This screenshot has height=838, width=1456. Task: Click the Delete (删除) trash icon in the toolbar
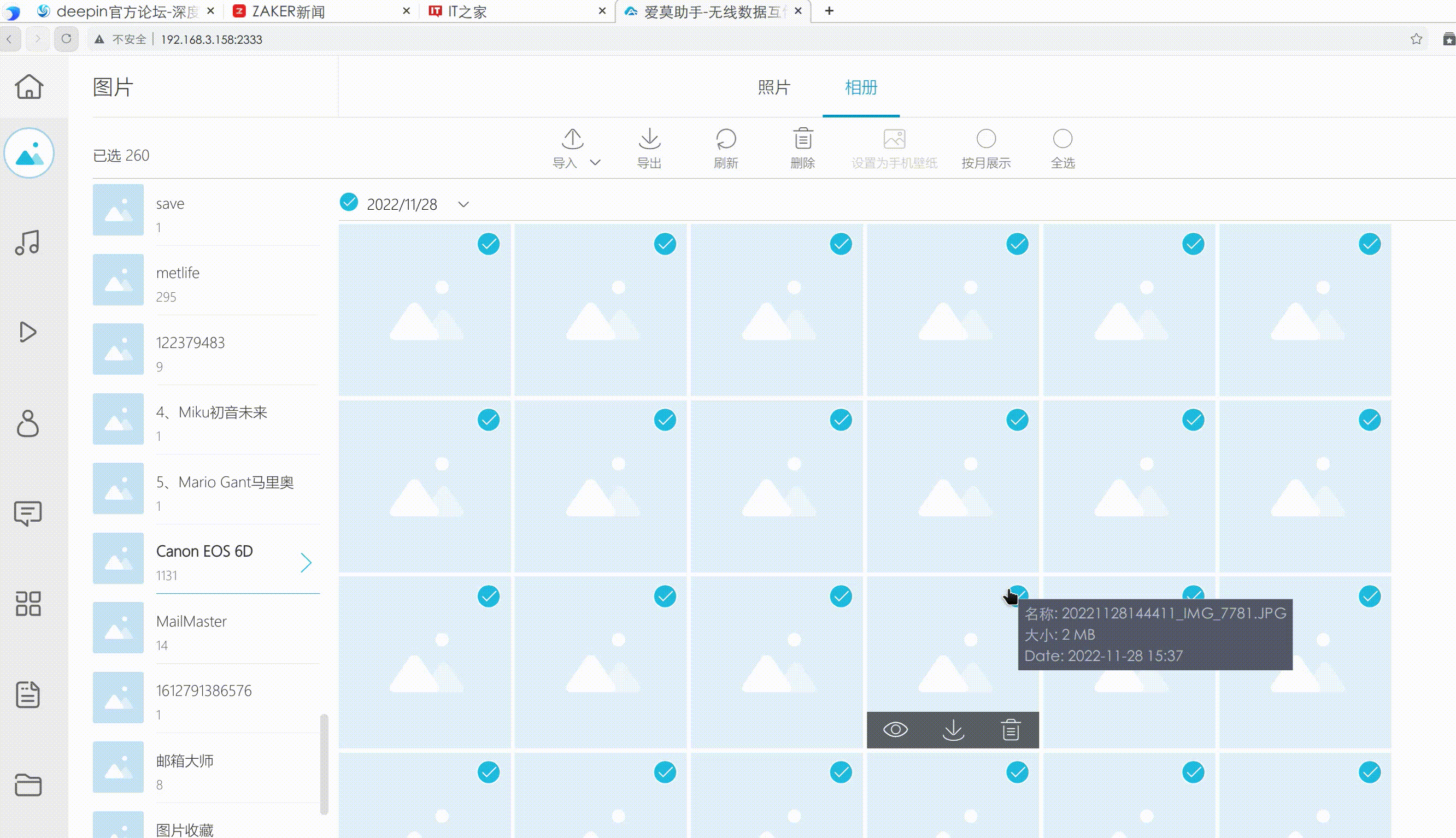tap(802, 139)
